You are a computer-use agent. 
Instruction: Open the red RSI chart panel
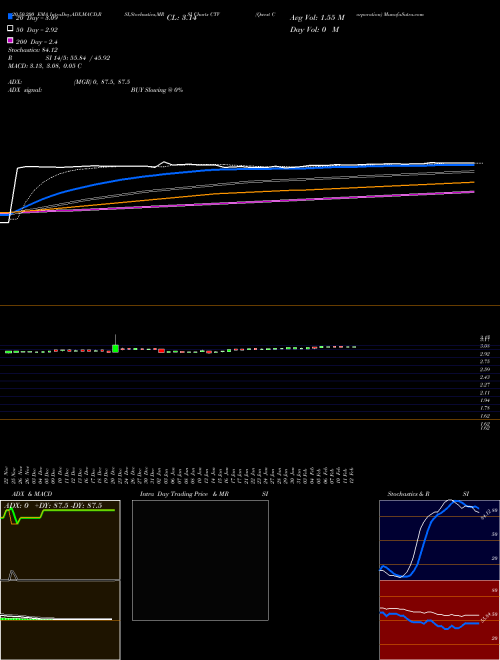coord(439,620)
